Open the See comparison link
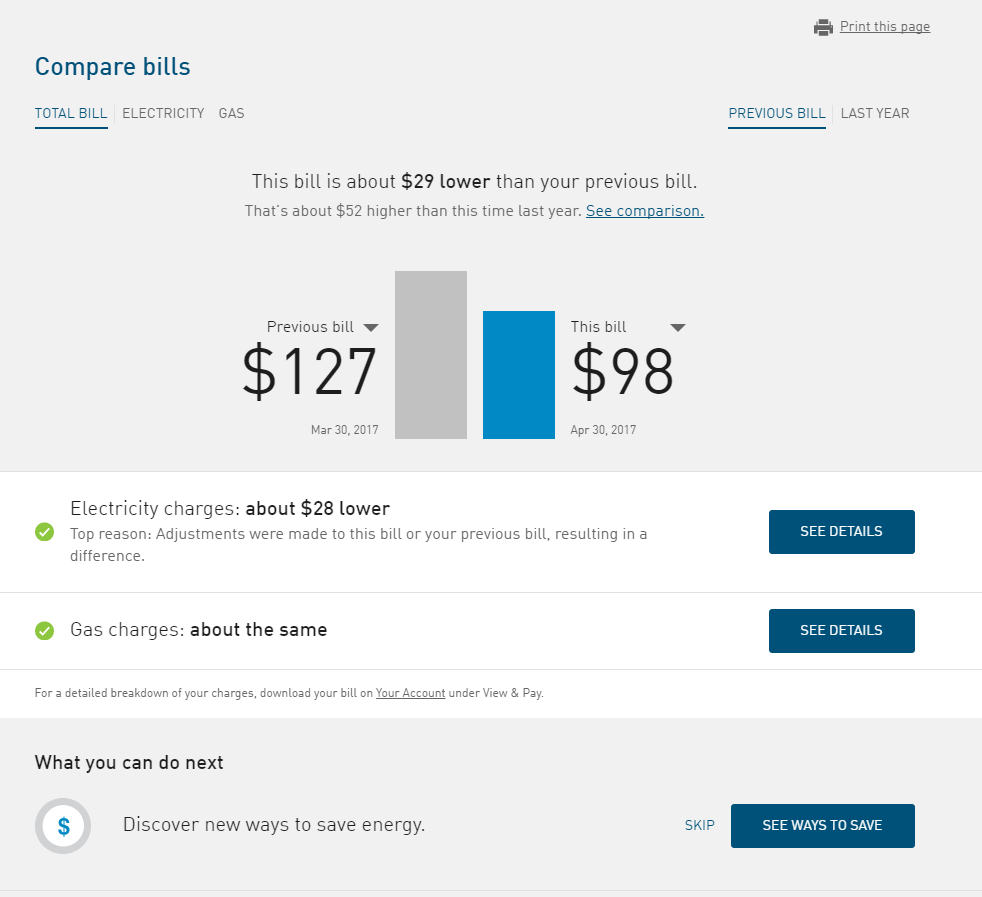The width and height of the screenshot is (982, 897). [x=645, y=211]
